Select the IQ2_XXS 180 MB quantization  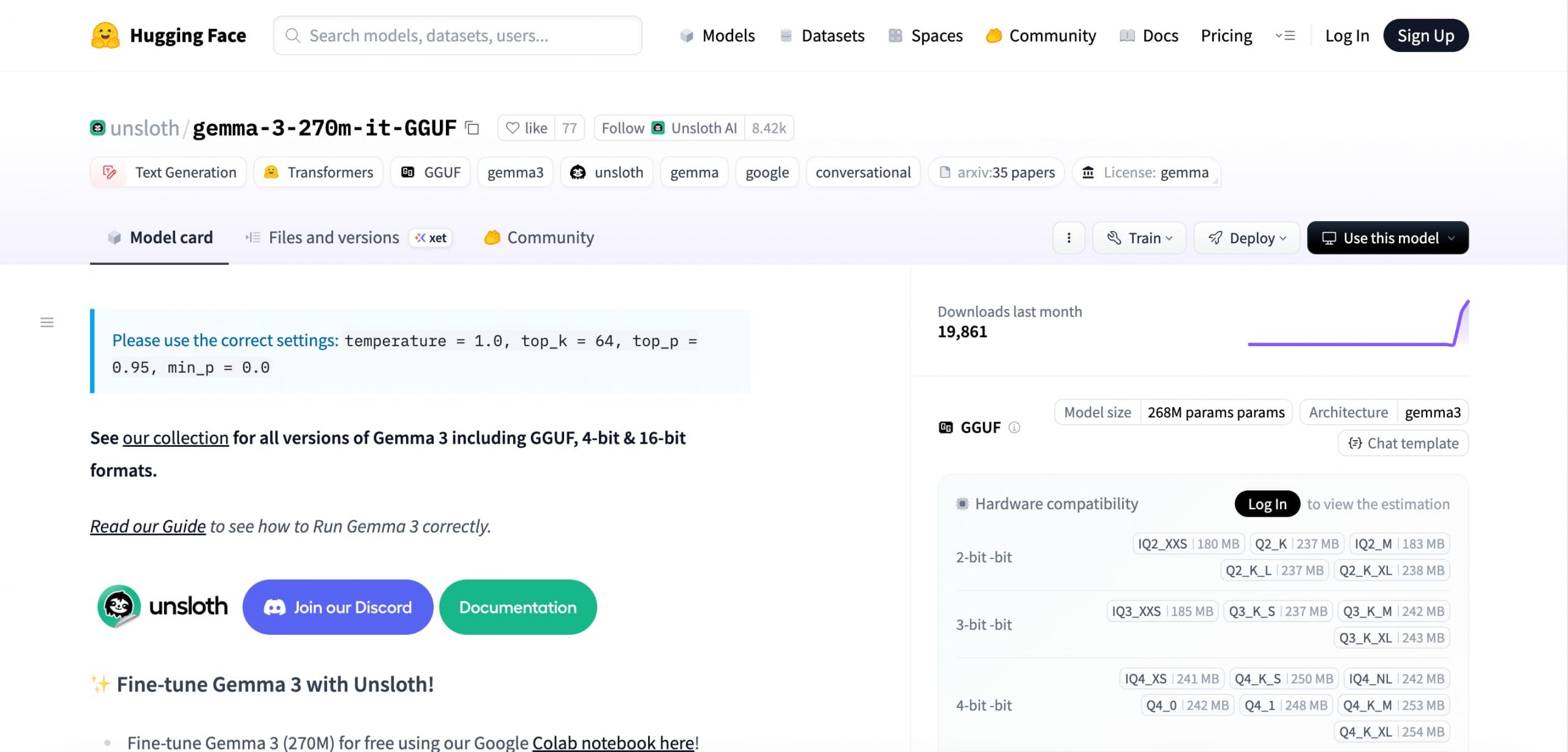pos(1188,544)
